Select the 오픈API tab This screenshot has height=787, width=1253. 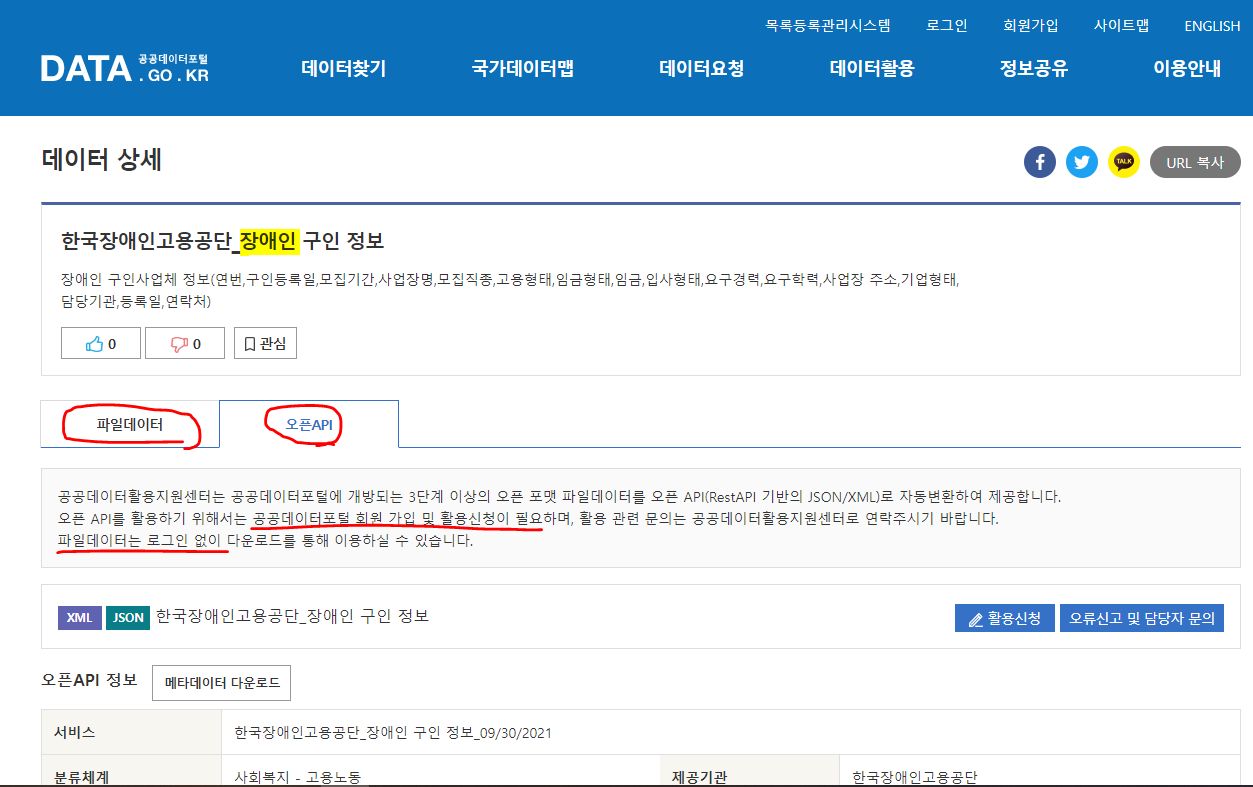[x=309, y=424]
